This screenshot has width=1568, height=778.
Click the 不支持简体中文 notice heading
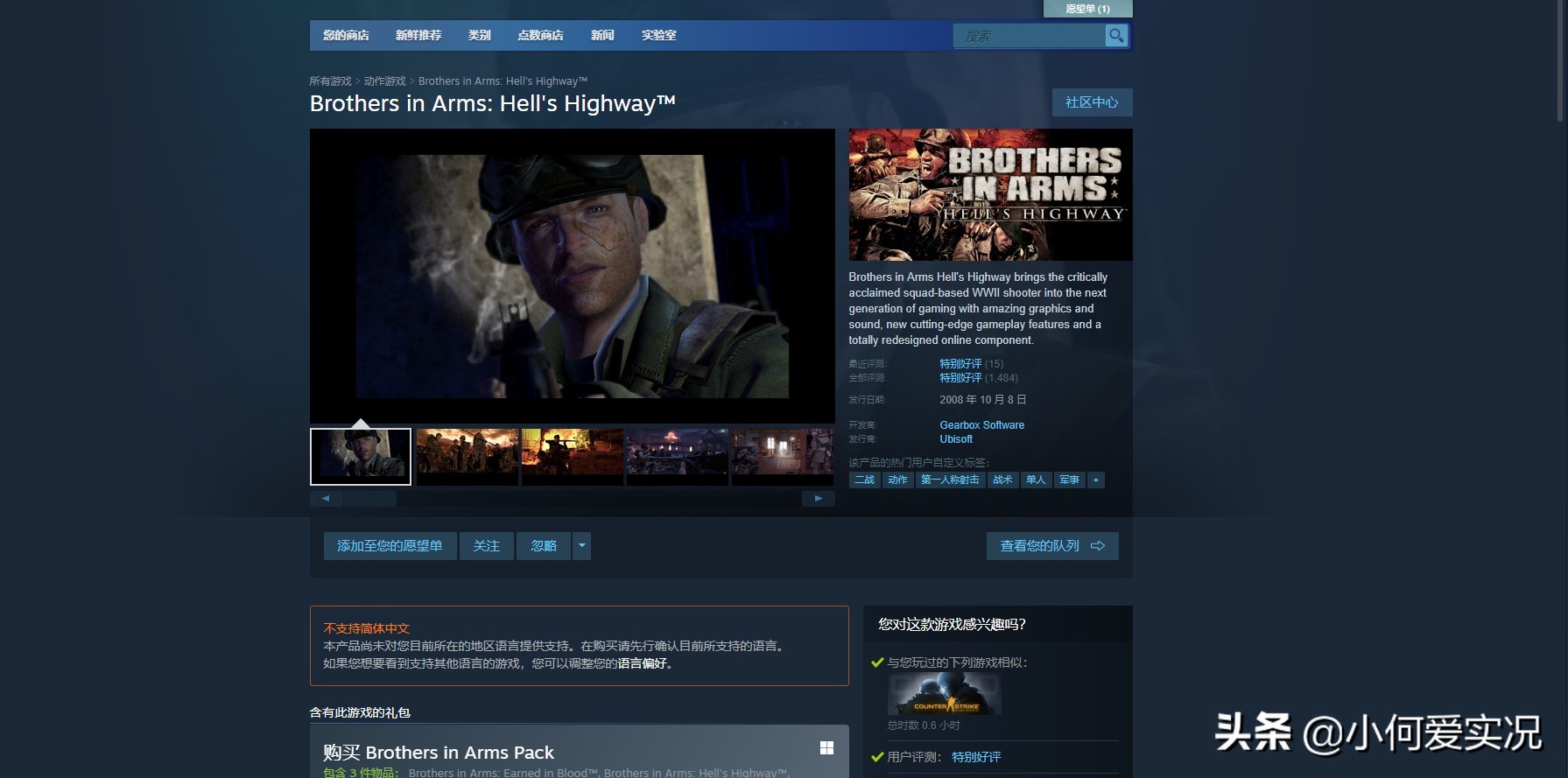pos(366,628)
